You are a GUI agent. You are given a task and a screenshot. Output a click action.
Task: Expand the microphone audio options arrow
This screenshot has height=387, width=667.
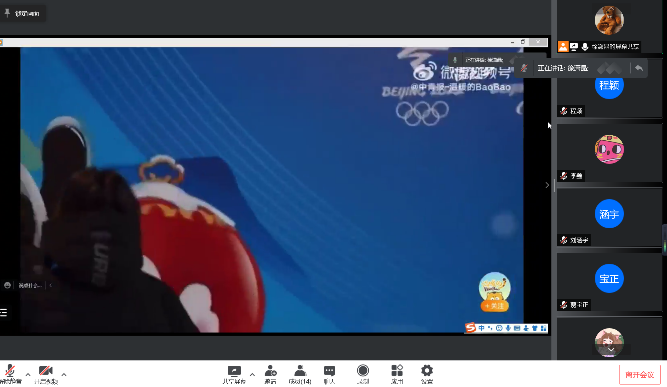(28, 374)
